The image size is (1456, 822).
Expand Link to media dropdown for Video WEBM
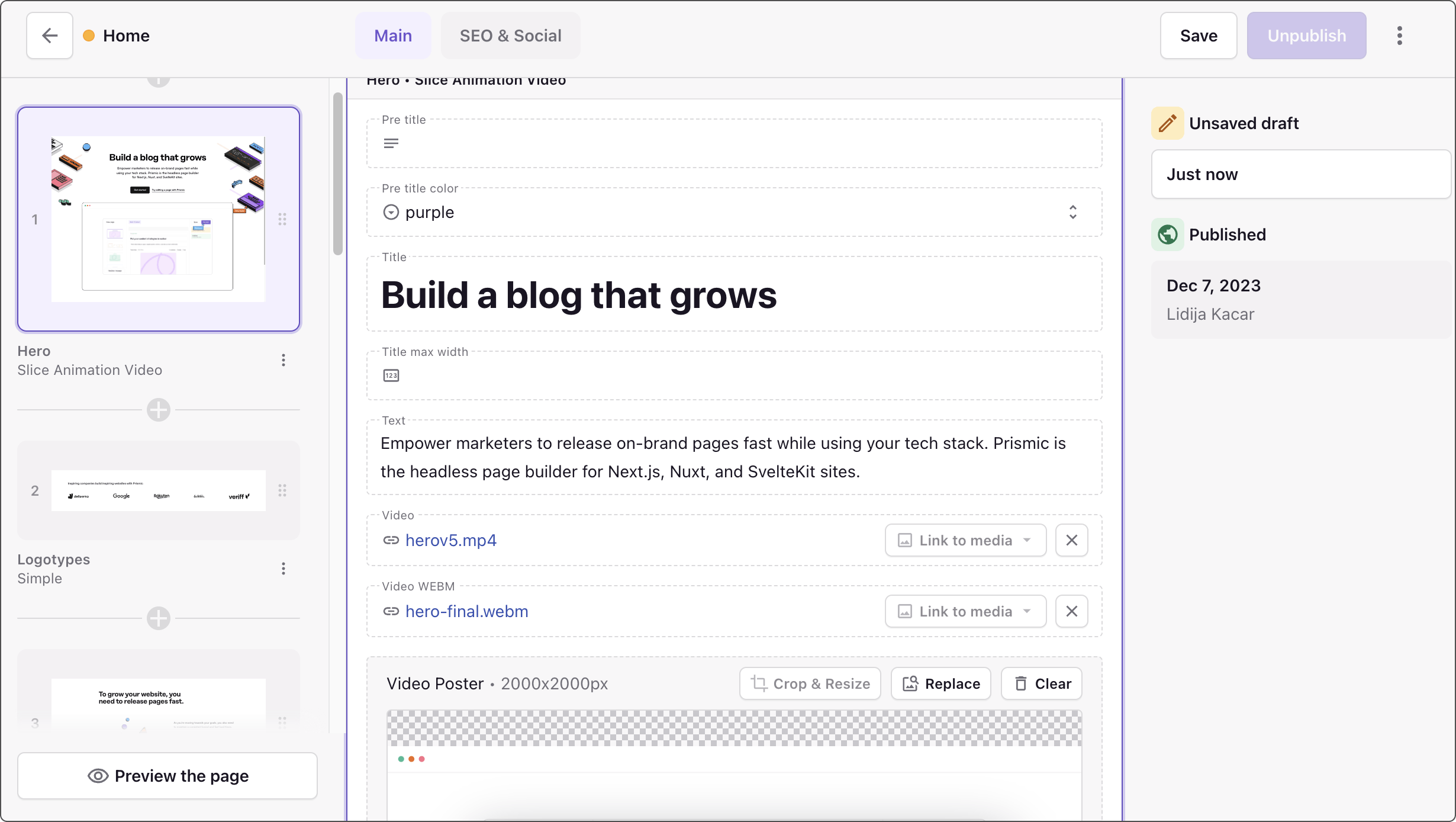click(x=965, y=611)
